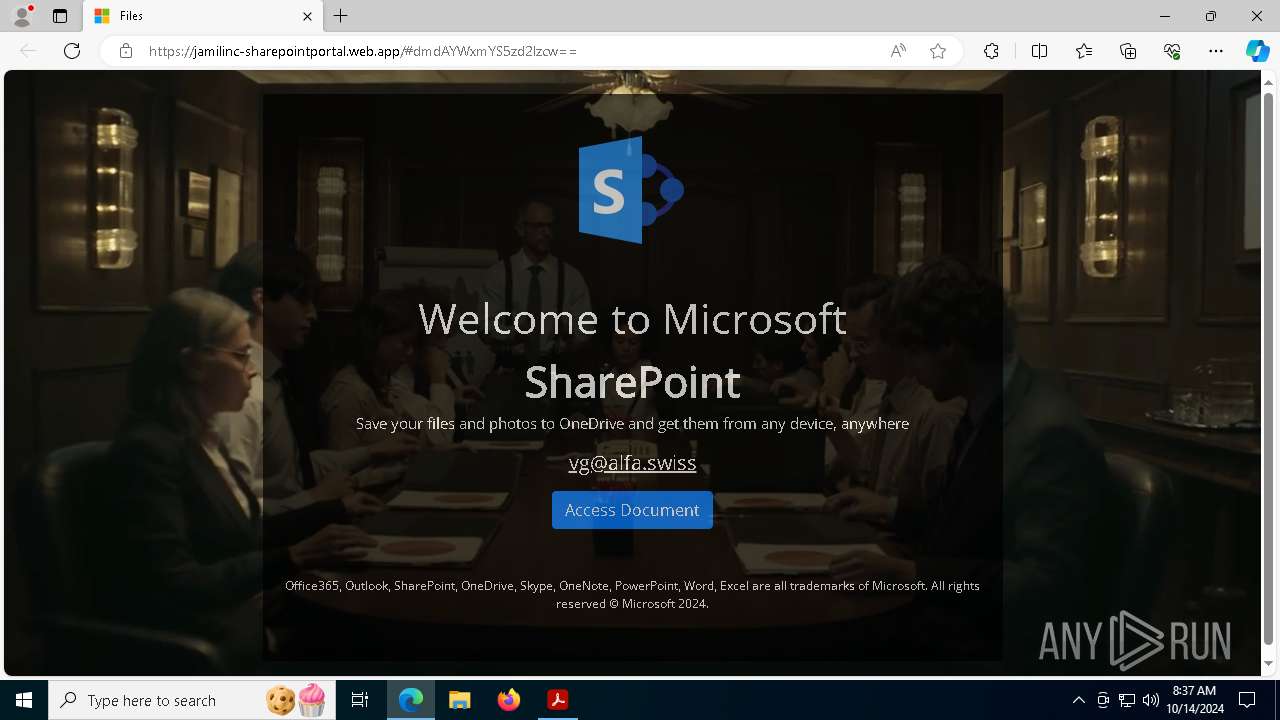Click the vg@alfa.swiss email link

coord(632,463)
